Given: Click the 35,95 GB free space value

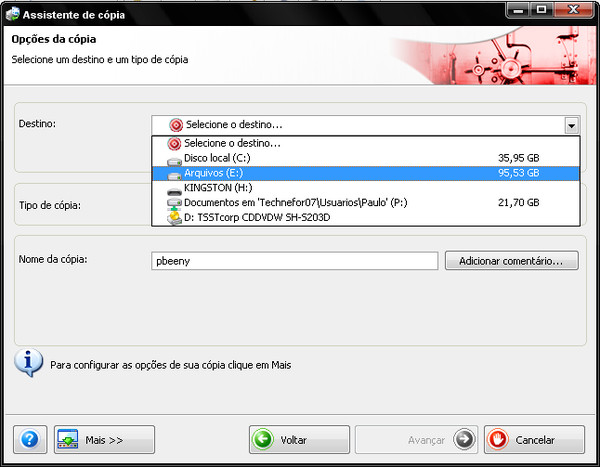Looking at the screenshot, I should 518,158.
